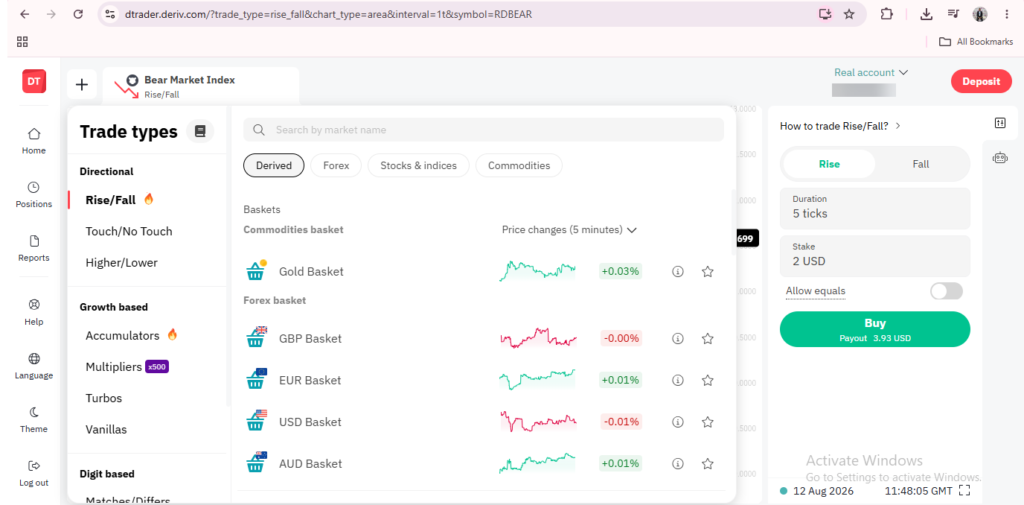
Task: Select the Derived market tab
Action: 274,165
